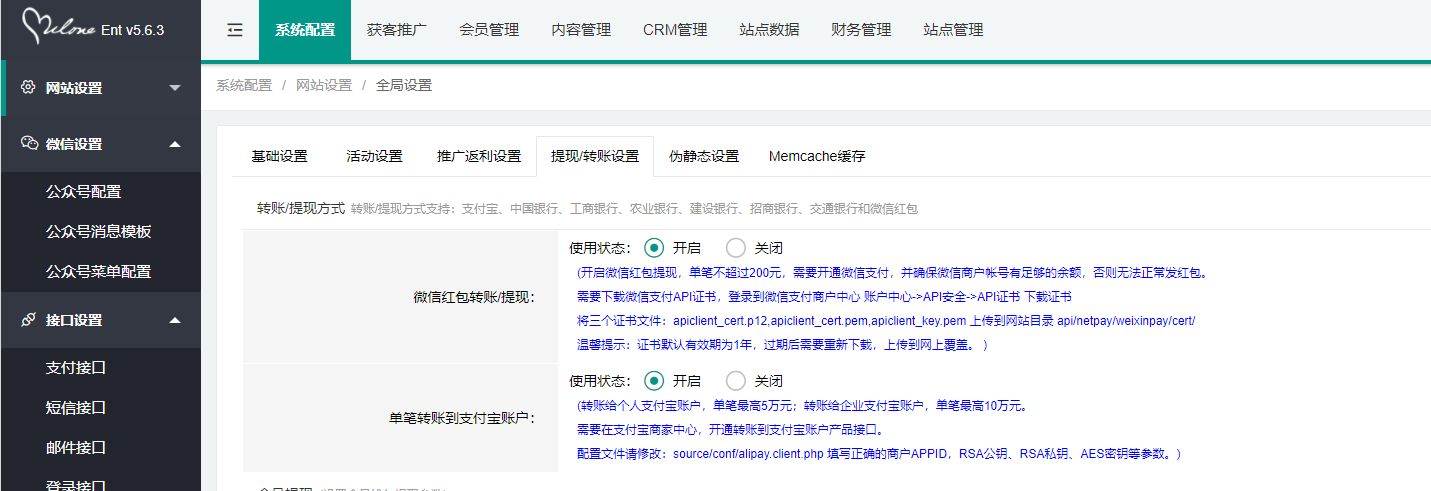Click the sidebar collapse hamburger icon
This screenshot has width=1431, height=491.
pos(235,30)
